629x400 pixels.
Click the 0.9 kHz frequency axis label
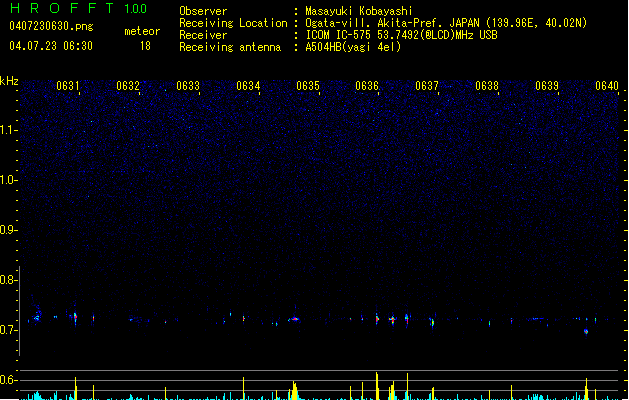click(x=8, y=230)
